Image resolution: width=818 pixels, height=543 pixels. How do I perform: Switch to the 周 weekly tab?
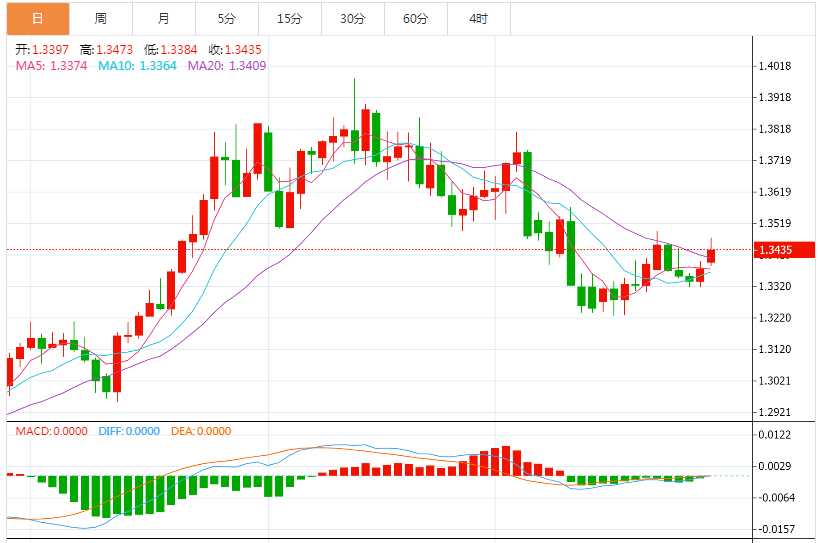101,19
